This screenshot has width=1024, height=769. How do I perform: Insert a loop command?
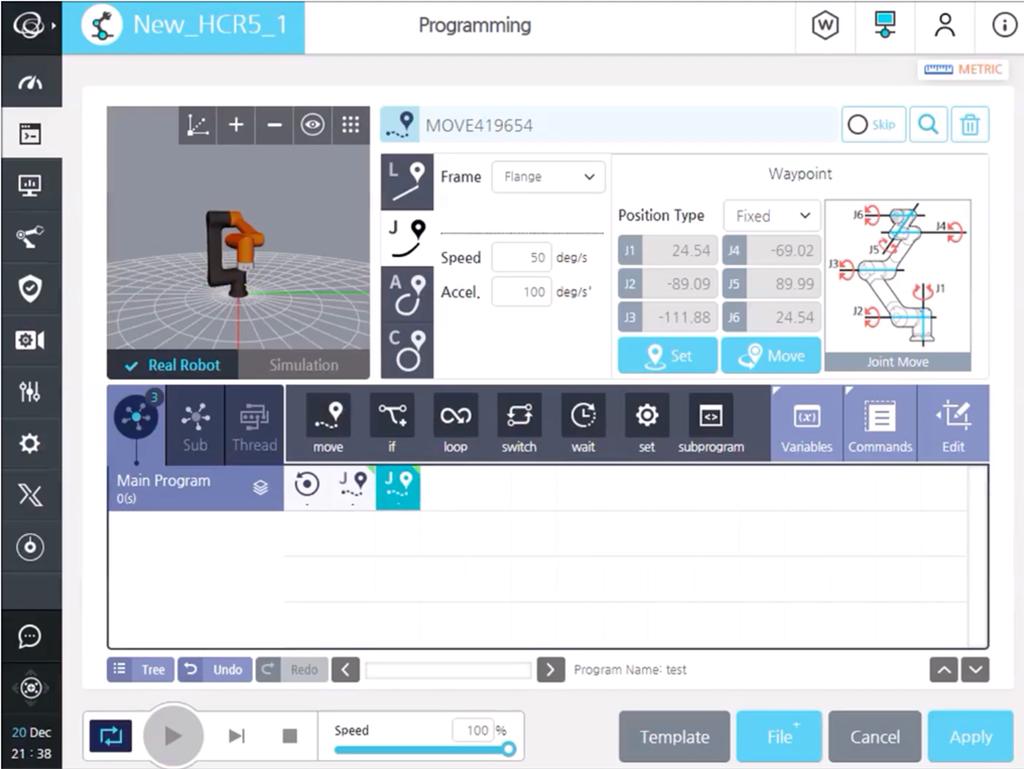(455, 423)
